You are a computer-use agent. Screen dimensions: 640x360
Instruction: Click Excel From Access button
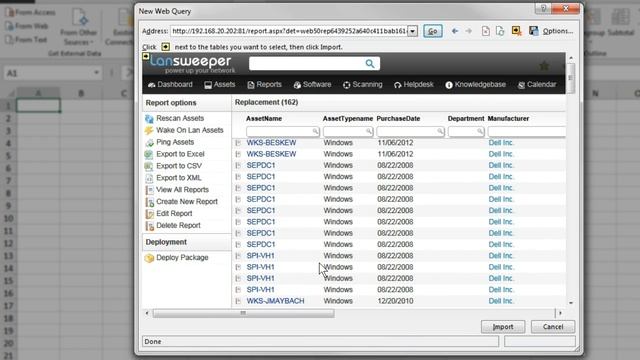click(31, 13)
